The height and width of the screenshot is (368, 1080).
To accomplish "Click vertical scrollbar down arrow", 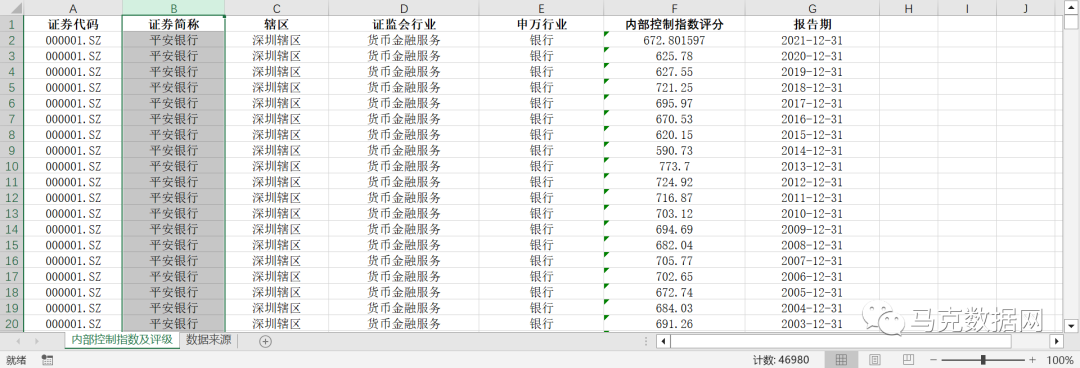I will pos(1070,325).
